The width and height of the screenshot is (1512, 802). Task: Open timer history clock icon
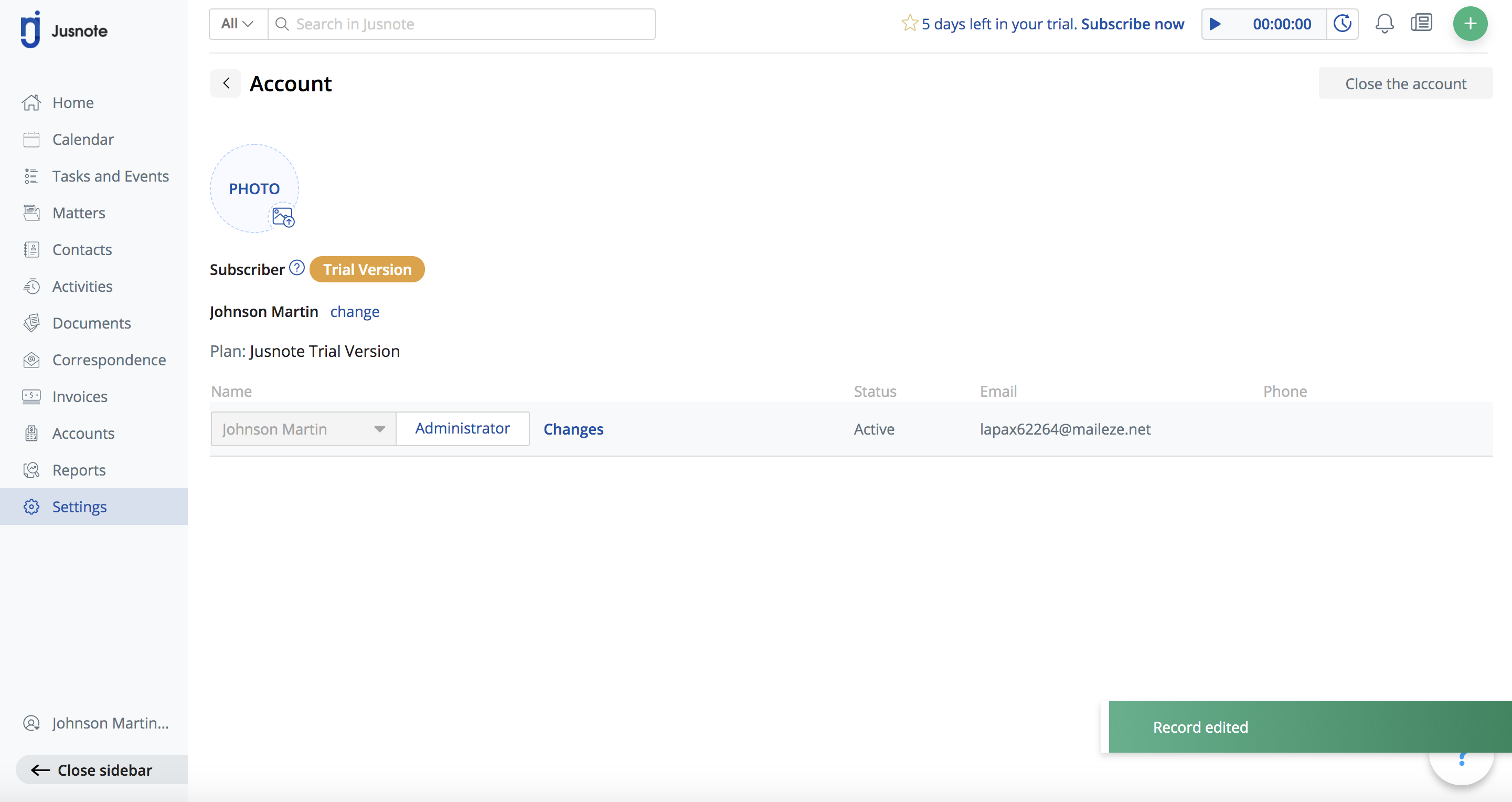(x=1343, y=24)
